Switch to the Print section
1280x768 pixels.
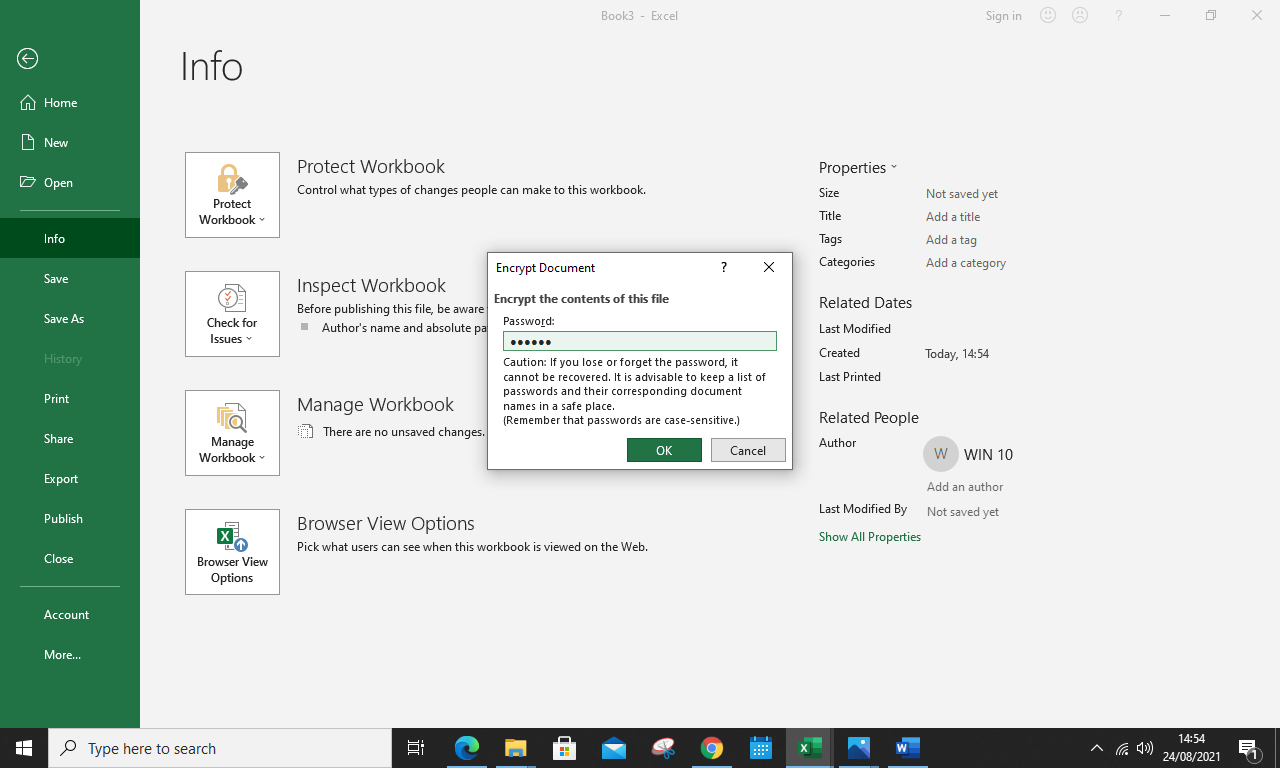coord(56,398)
